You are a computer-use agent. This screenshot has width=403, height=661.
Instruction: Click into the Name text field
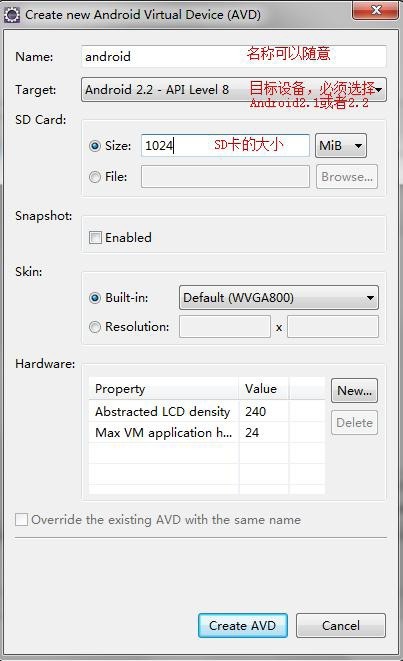point(234,56)
